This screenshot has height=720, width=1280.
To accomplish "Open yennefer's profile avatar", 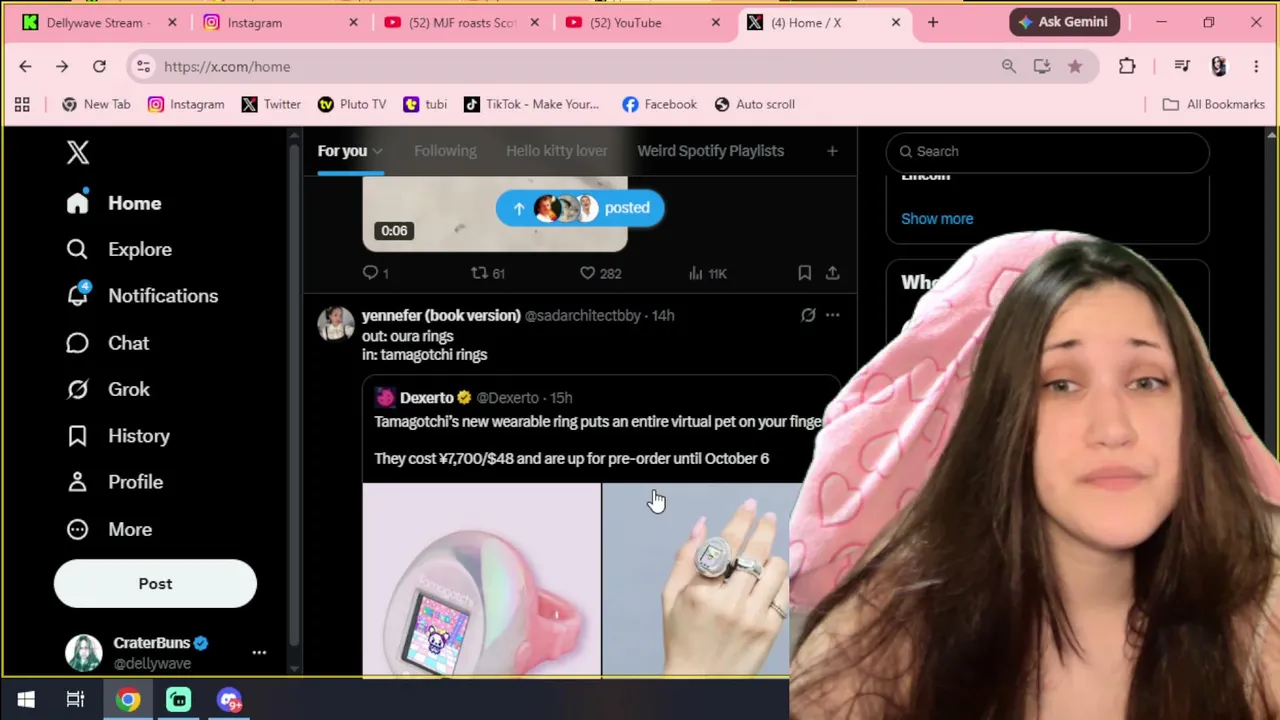I will click(336, 324).
